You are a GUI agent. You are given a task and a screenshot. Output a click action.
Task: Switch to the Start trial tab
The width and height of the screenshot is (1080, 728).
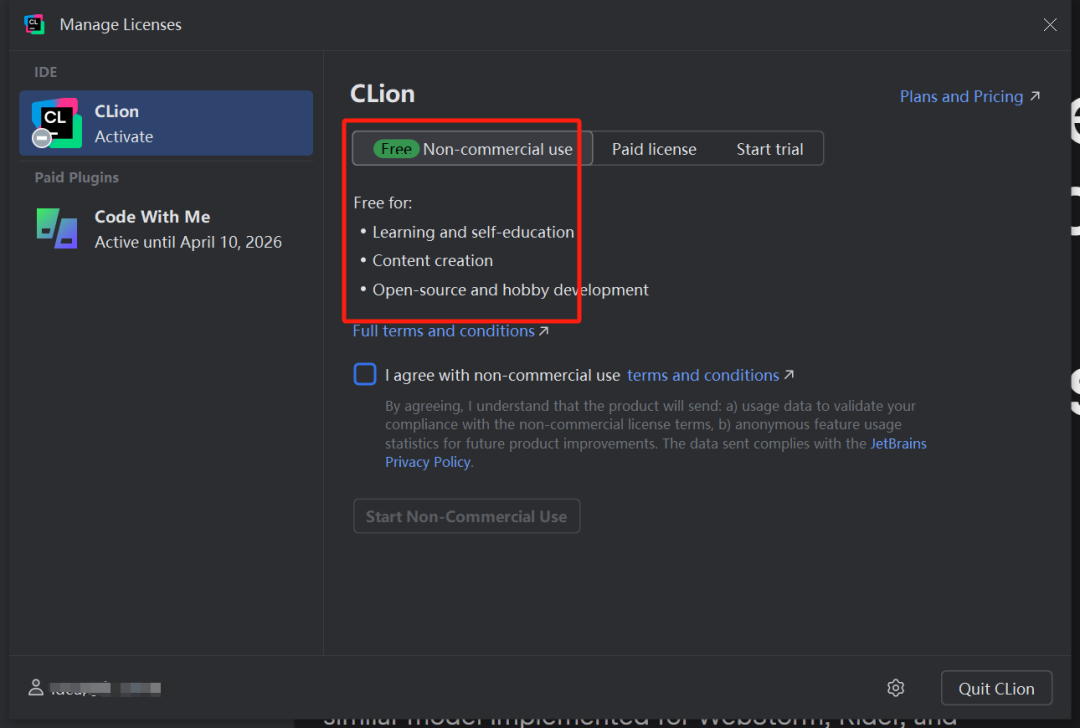coord(769,149)
